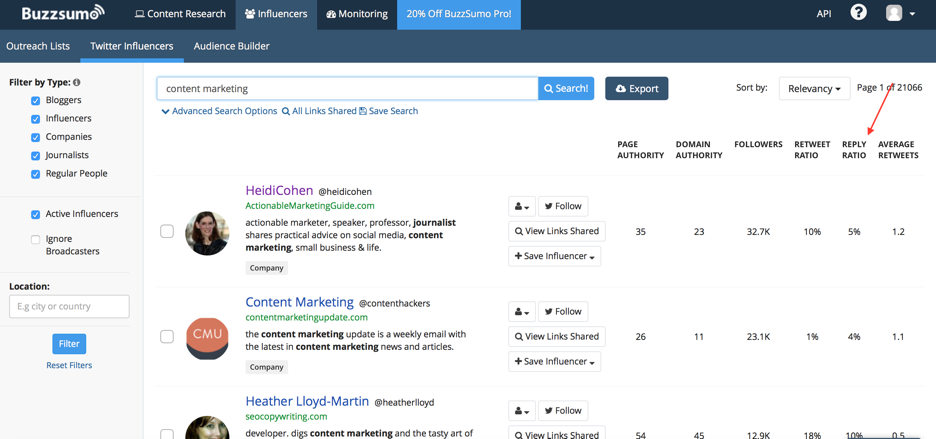Click into the content marketing search field
Viewport: 936px width, 439px height.
347,88
